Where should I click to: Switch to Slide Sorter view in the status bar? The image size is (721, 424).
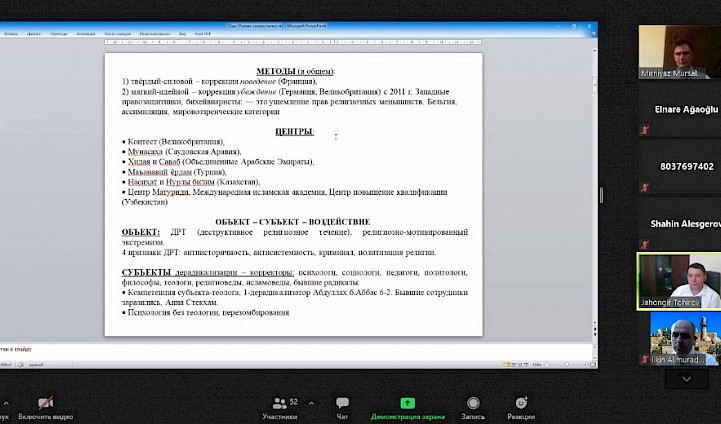pos(514,365)
